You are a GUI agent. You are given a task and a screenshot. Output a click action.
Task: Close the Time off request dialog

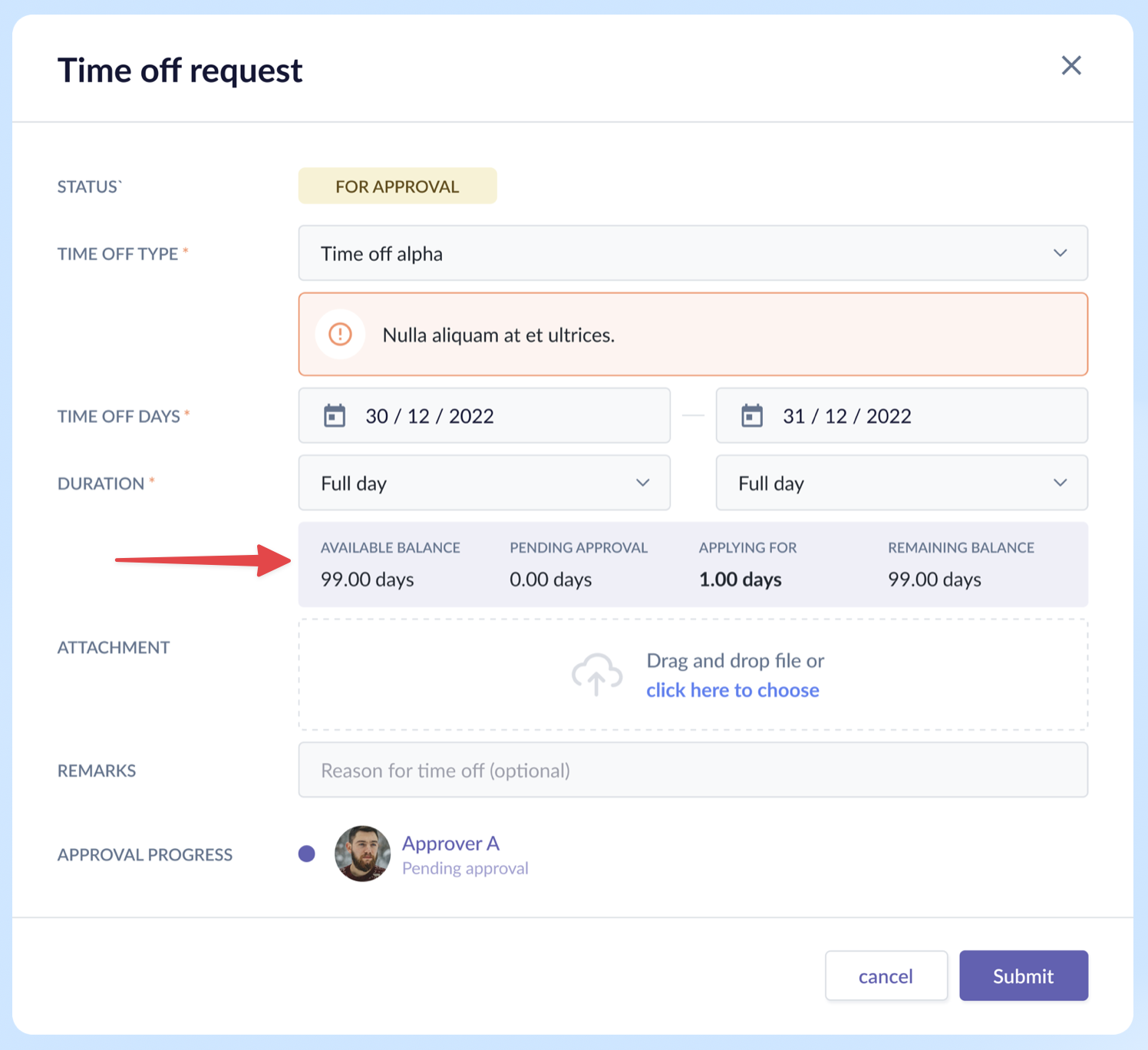pyautogui.click(x=1071, y=66)
